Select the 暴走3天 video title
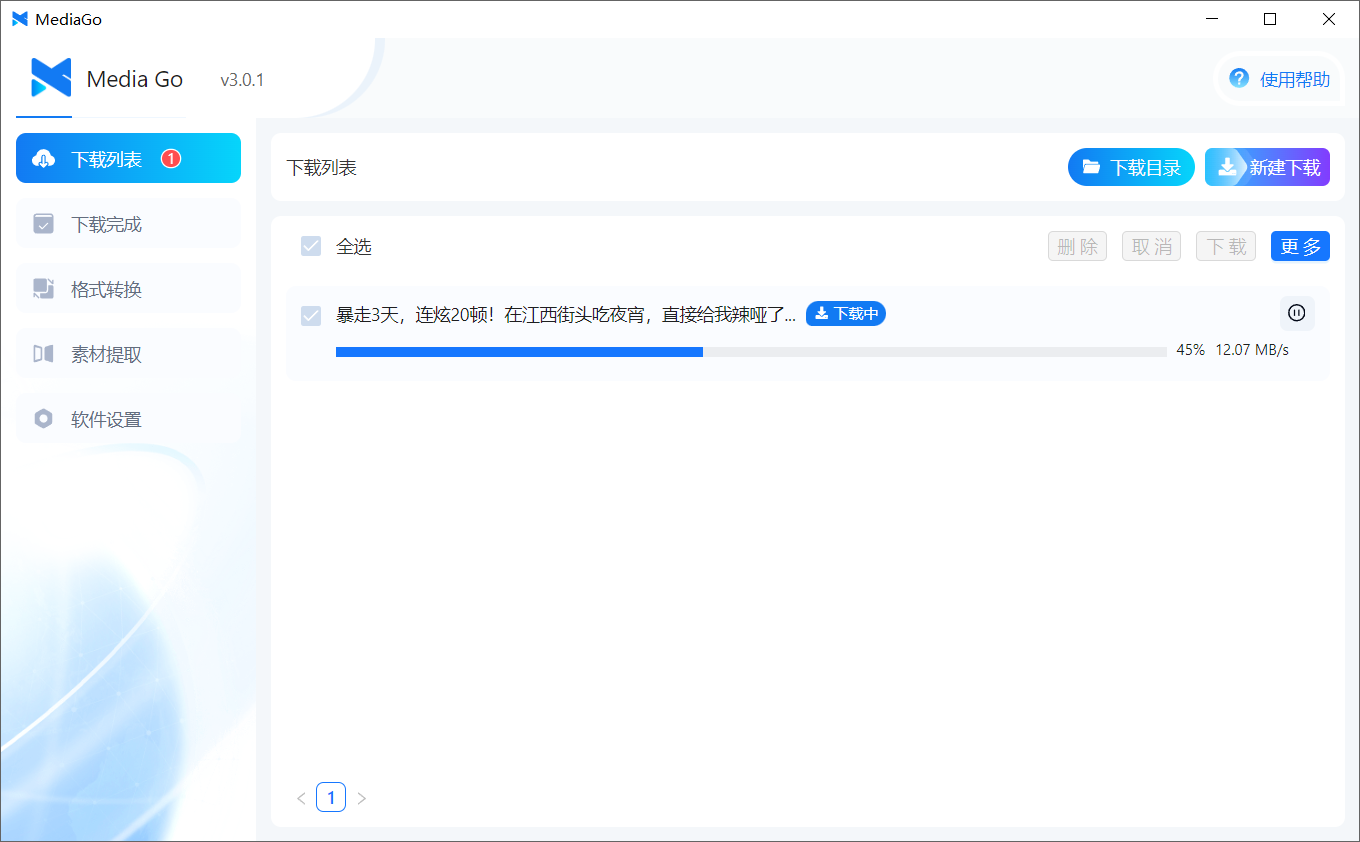1360x842 pixels. pyautogui.click(x=566, y=315)
